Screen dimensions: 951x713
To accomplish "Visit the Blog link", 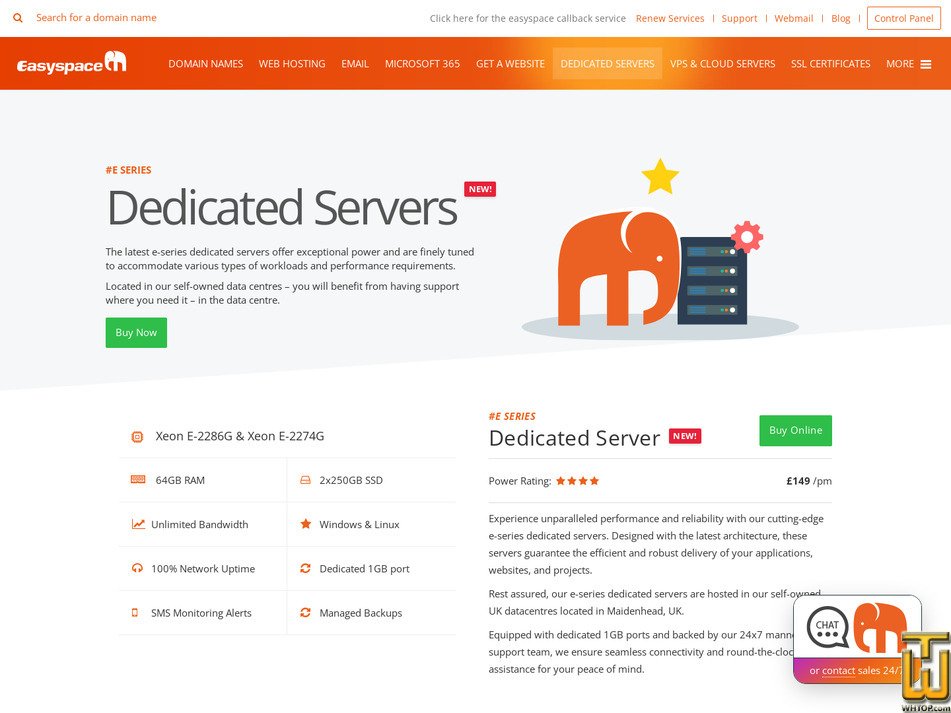I will (x=841, y=19).
